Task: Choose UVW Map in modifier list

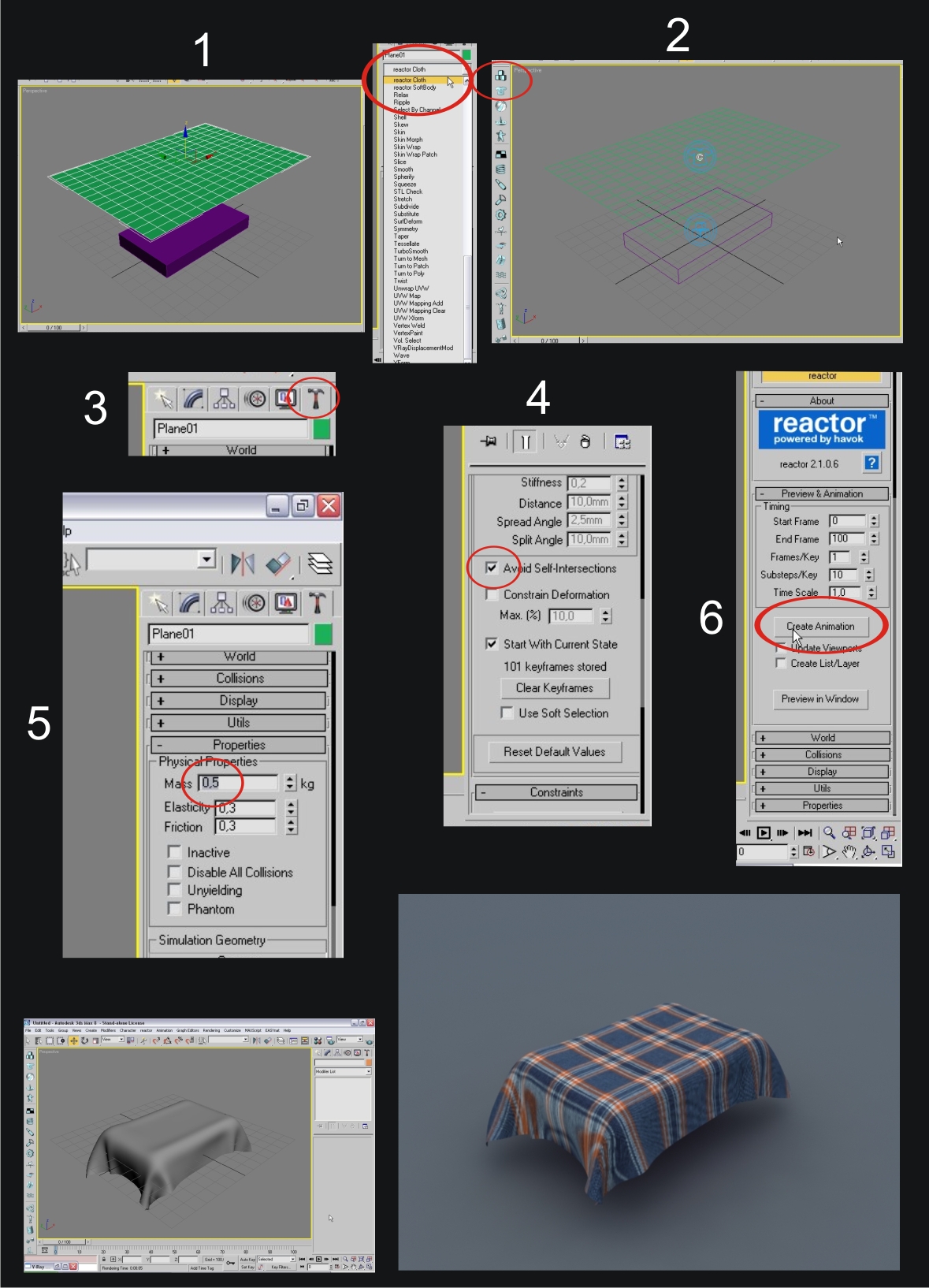Action: point(407,296)
